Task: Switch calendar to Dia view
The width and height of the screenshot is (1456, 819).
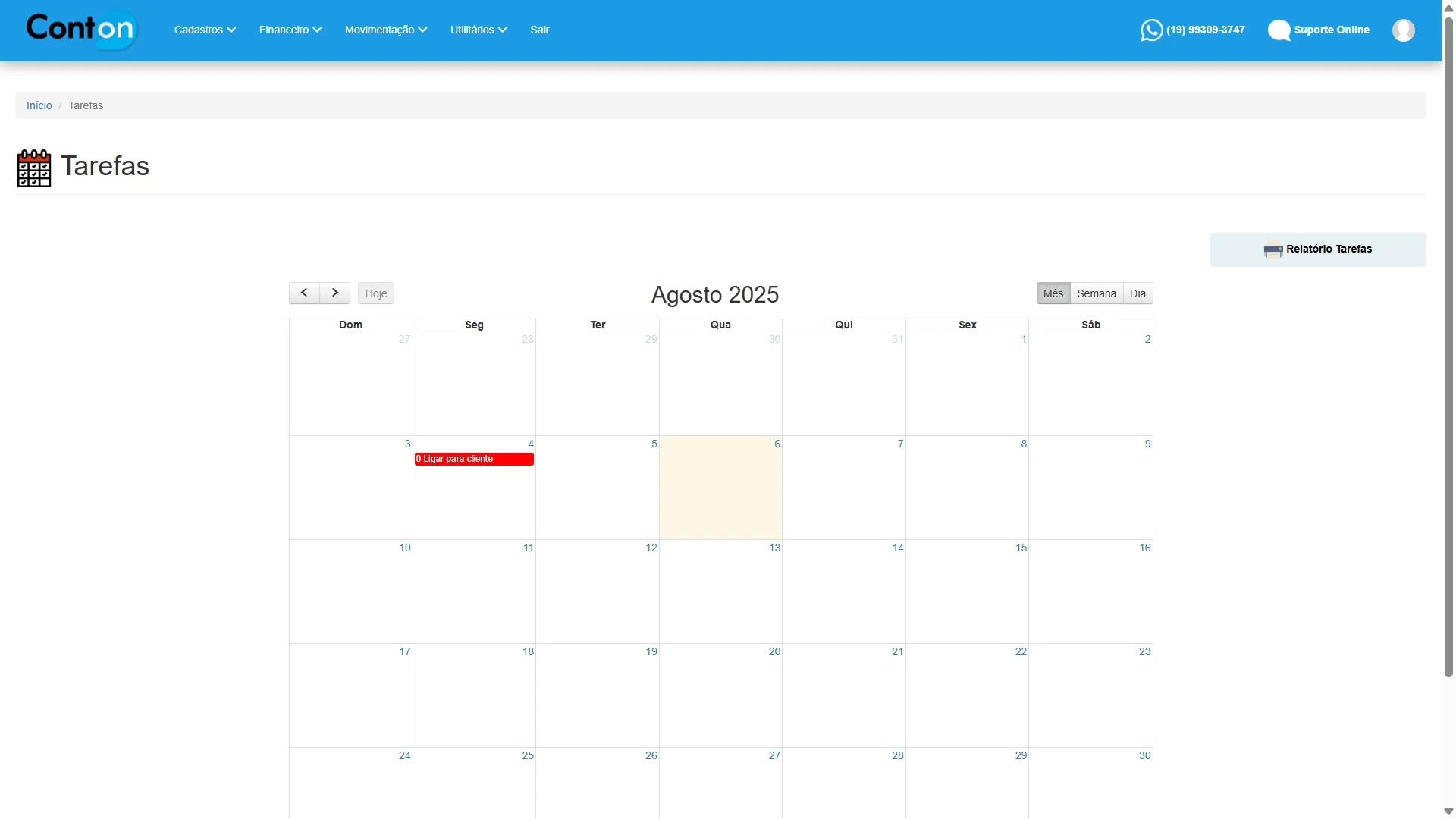Action: point(1137,293)
